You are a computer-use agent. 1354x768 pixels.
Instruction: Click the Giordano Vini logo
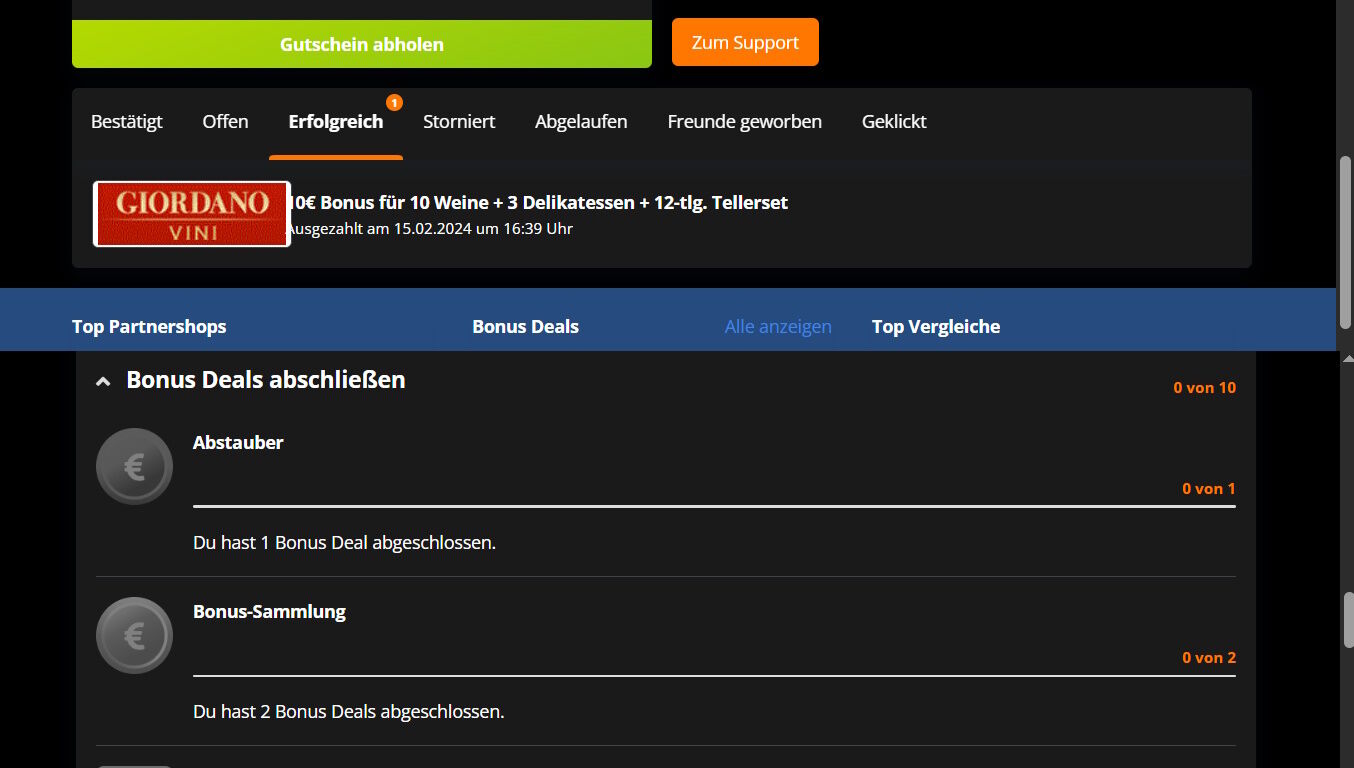coord(192,214)
